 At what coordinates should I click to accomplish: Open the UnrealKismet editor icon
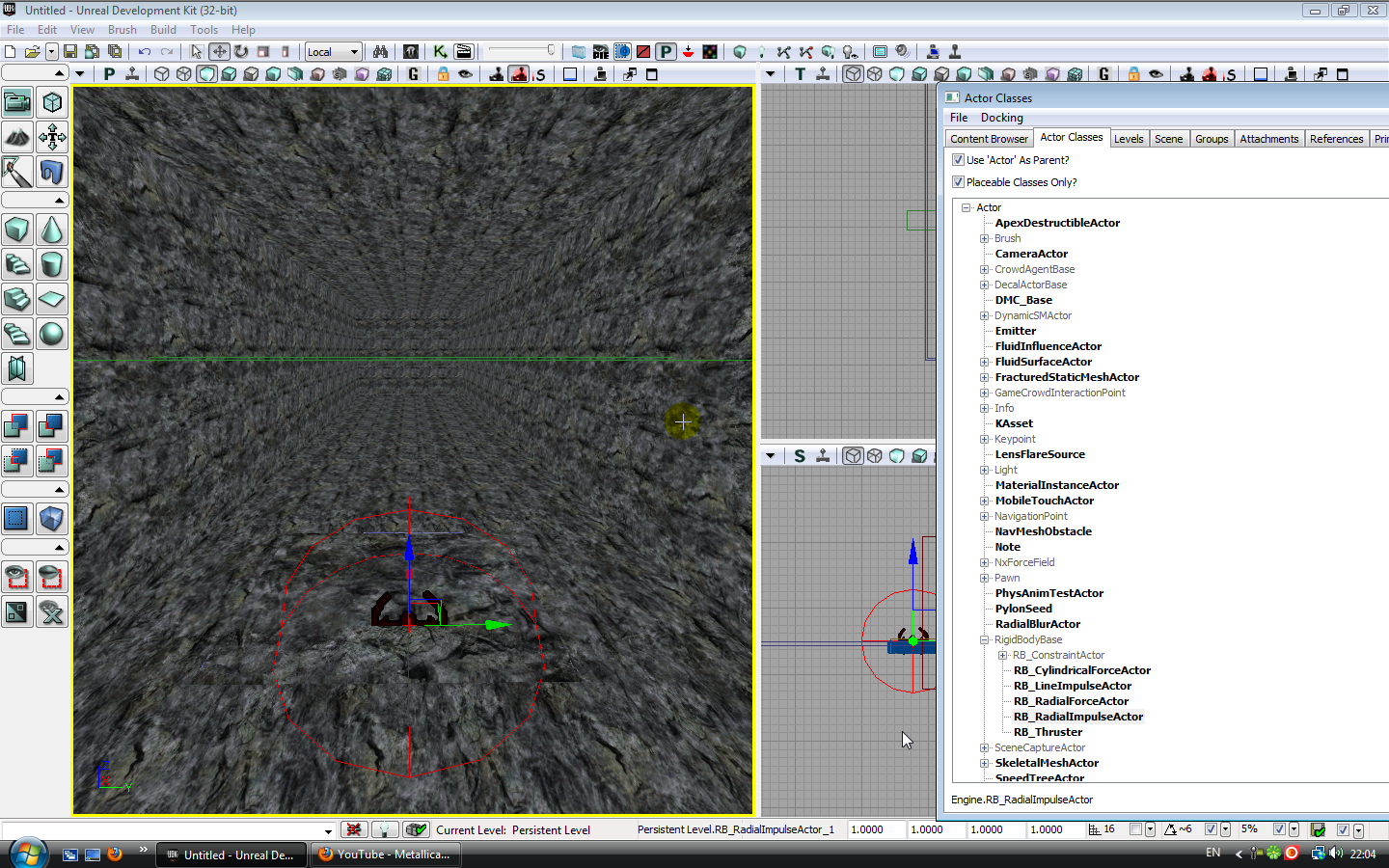pos(440,51)
